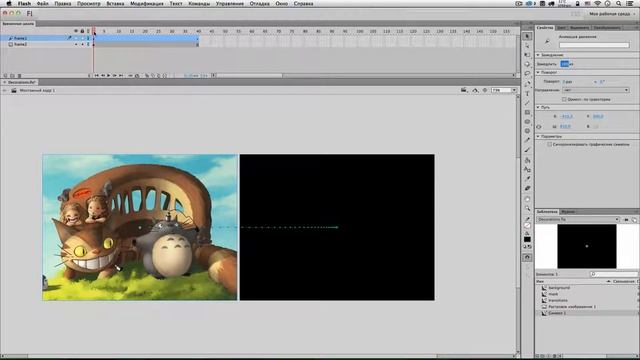Enable orient to path checkbox
The width and height of the screenshot is (640, 360).
click(564, 99)
